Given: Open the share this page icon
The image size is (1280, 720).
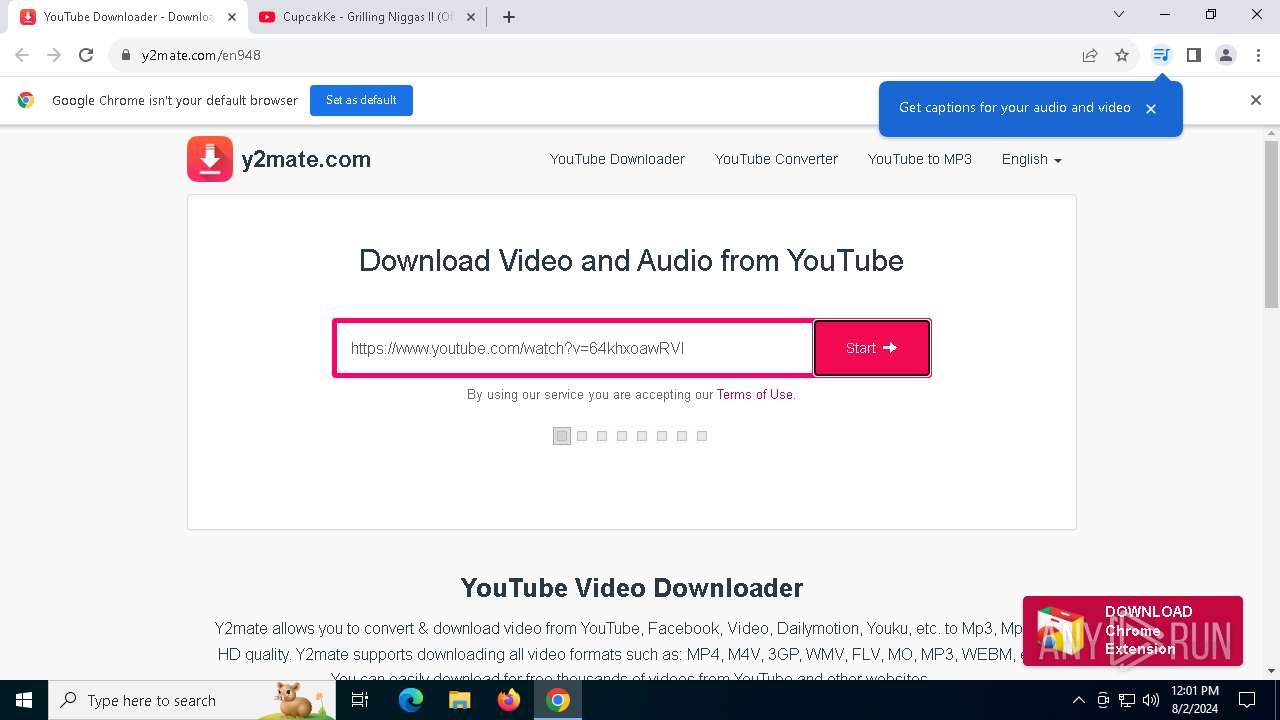Looking at the screenshot, I should [x=1090, y=55].
